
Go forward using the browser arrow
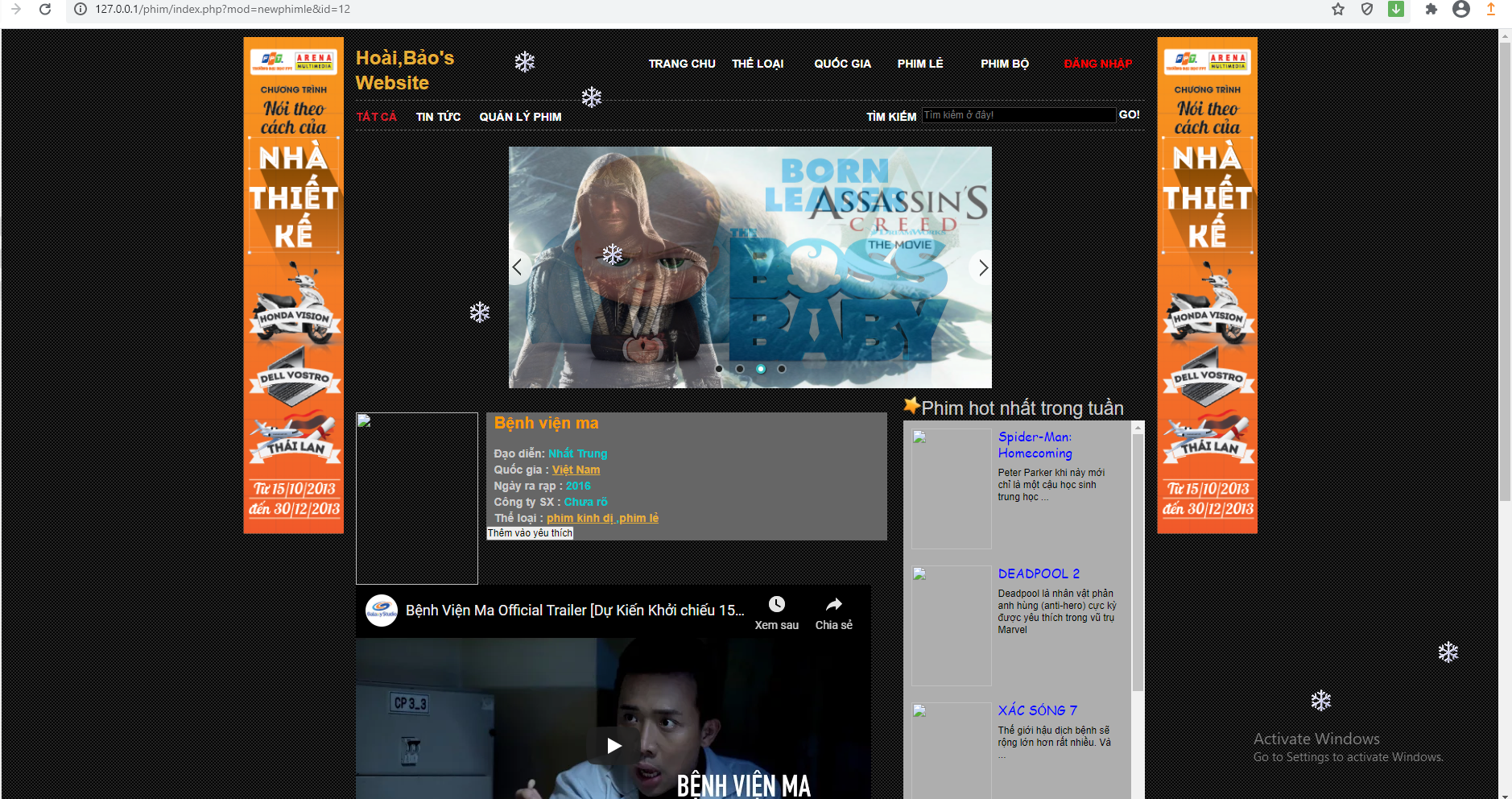tap(15, 9)
